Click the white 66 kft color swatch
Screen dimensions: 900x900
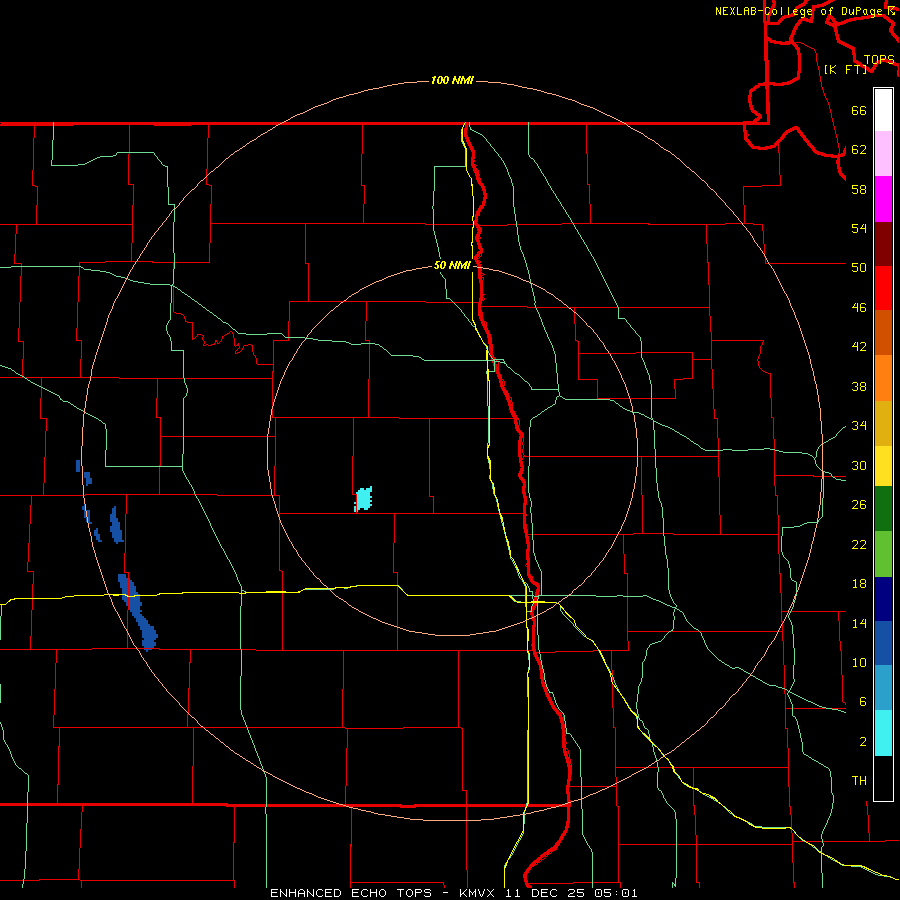tap(883, 110)
